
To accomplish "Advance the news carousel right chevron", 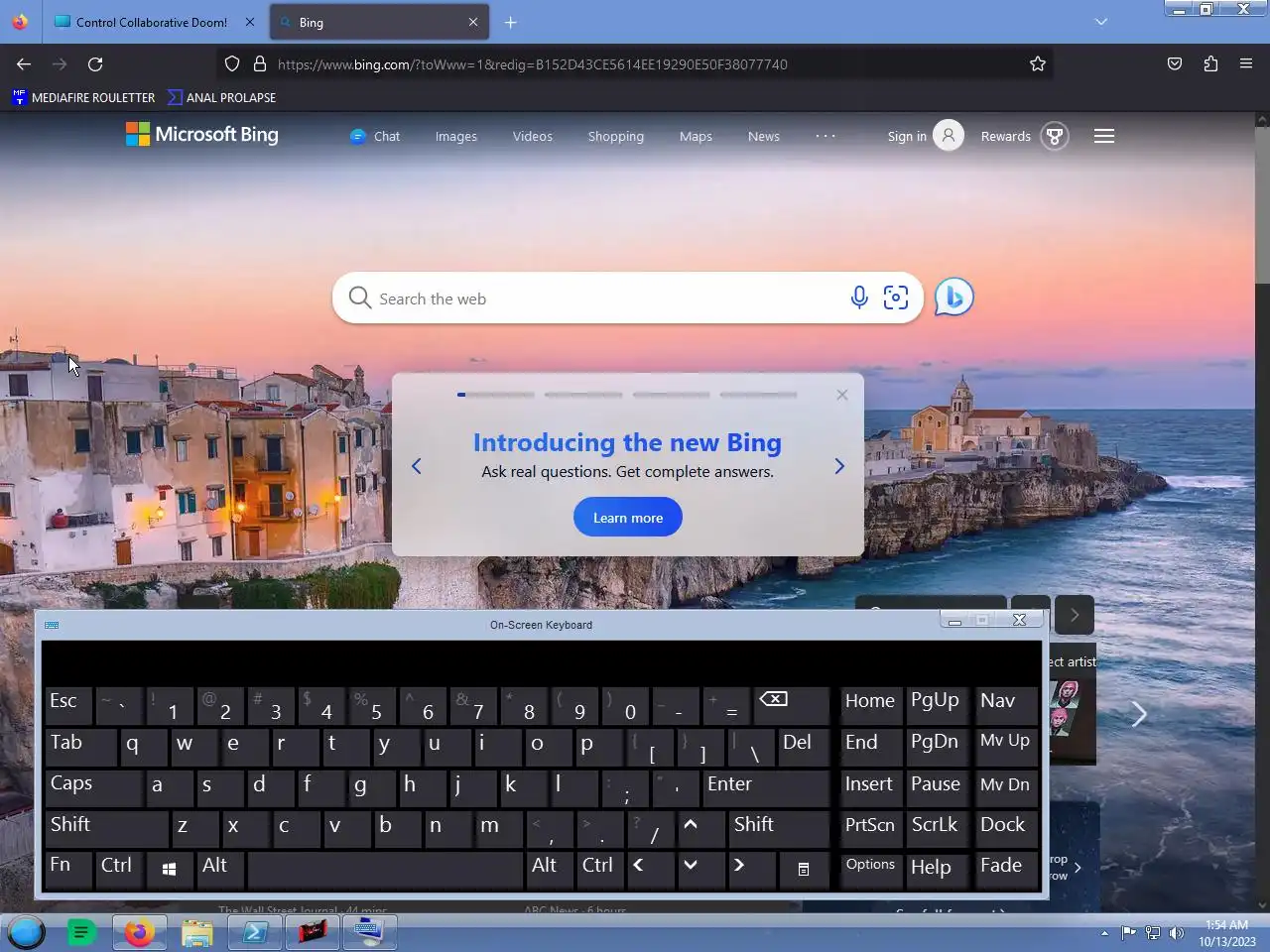I will click(x=1139, y=714).
